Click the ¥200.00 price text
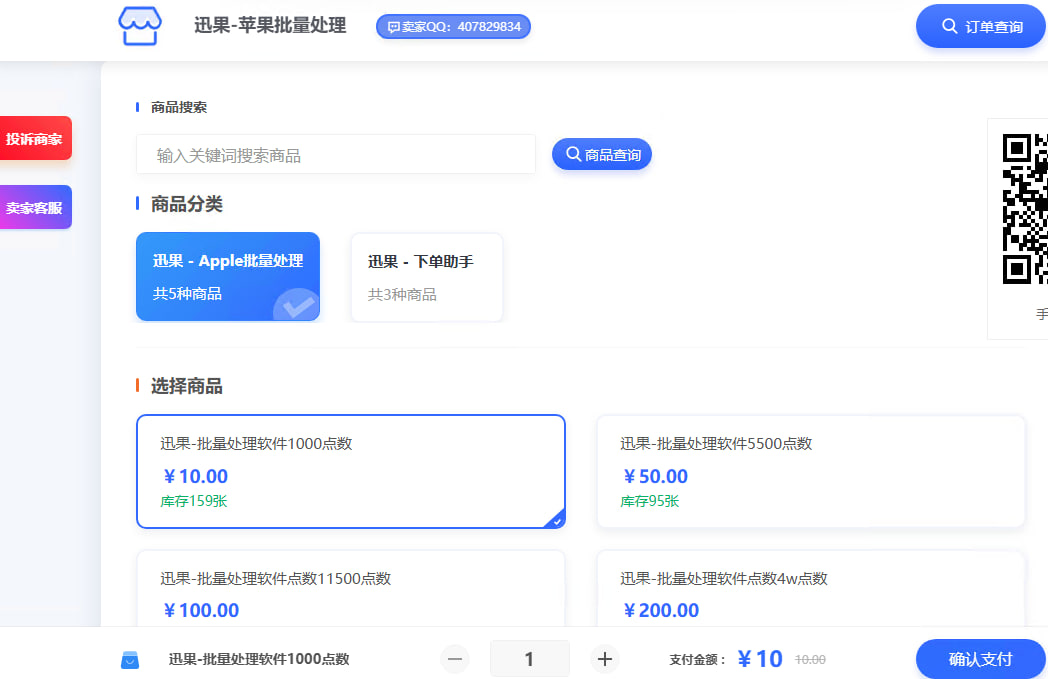Screen dimensions: 1048x679 [x=660, y=610]
